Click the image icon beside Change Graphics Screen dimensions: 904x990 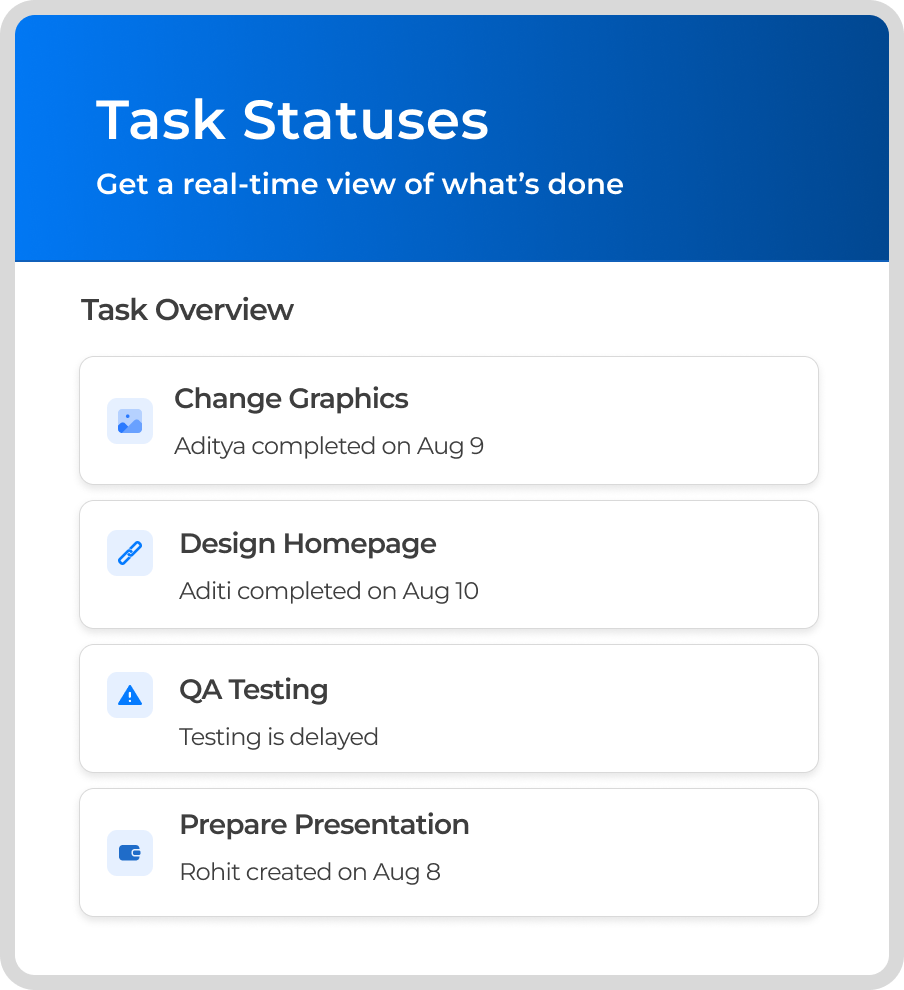[130, 421]
